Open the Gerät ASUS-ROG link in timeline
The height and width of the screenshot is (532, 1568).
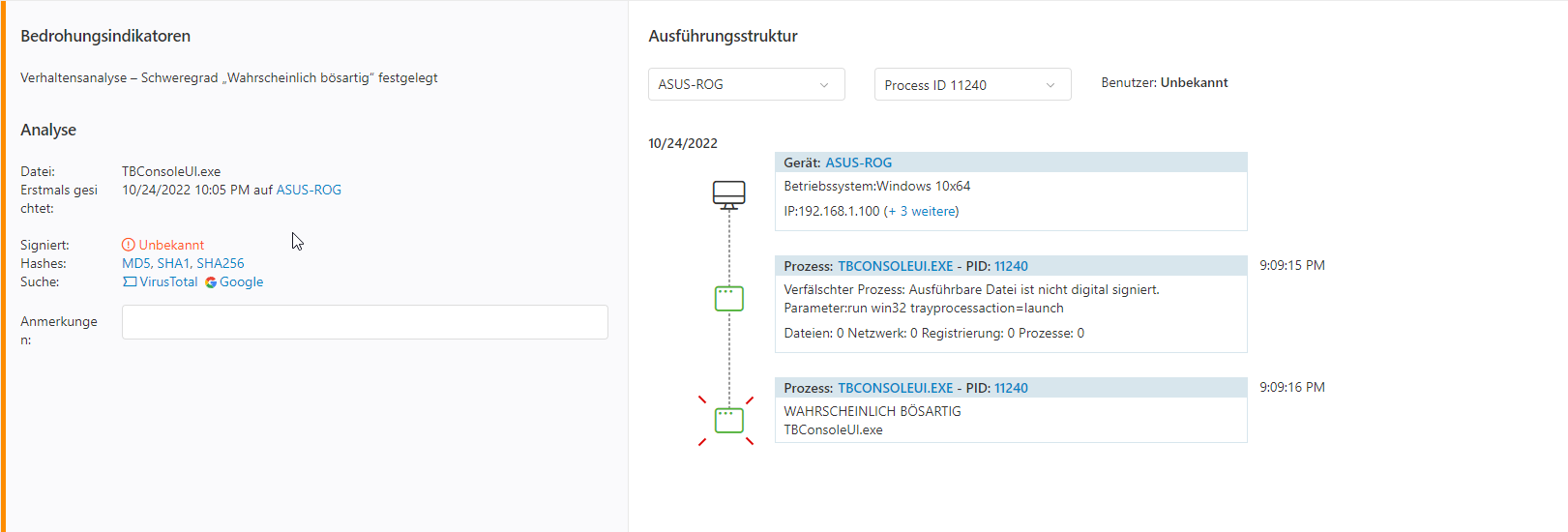pos(859,163)
